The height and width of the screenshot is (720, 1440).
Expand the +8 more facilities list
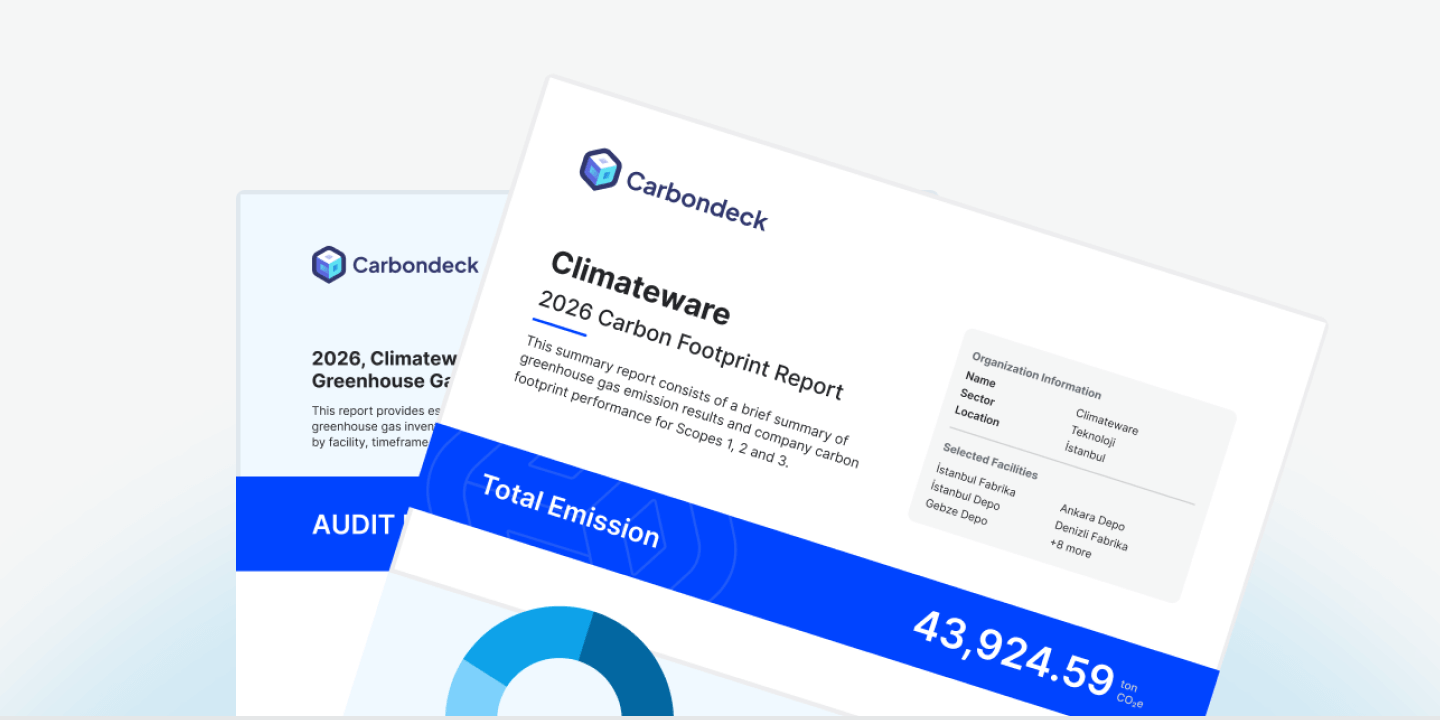1070,548
